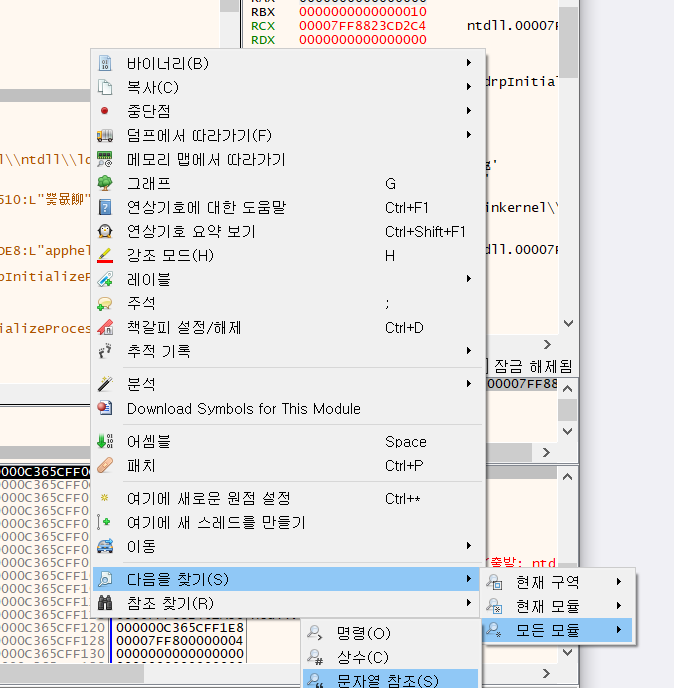Click the stack value 000000C365CFF1E8
The height and width of the screenshot is (688, 674).
coord(179,627)
